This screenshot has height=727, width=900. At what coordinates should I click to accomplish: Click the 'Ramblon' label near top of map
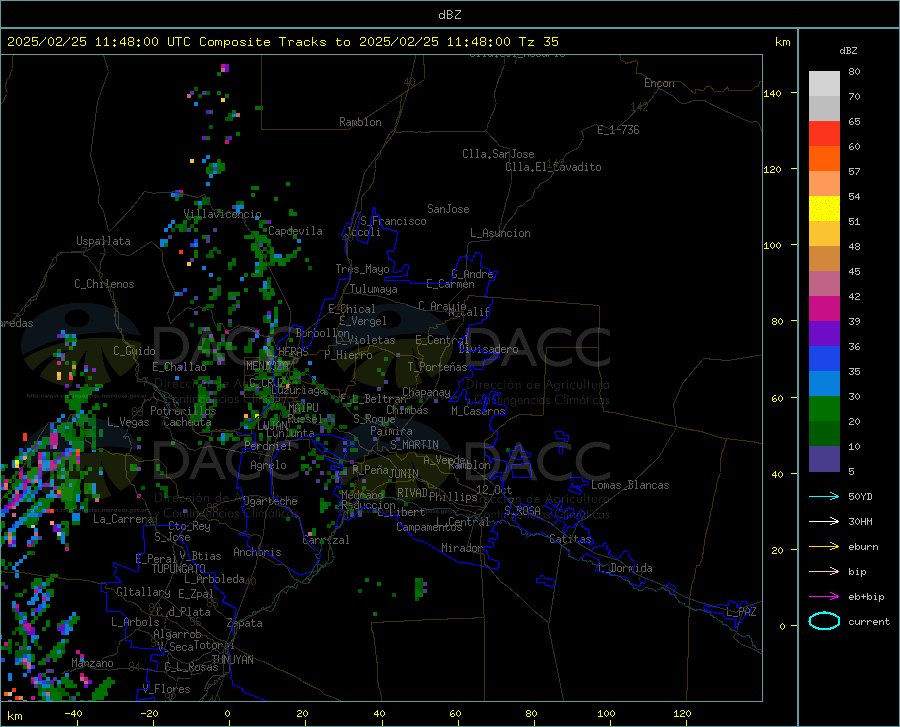click(360, 122)
